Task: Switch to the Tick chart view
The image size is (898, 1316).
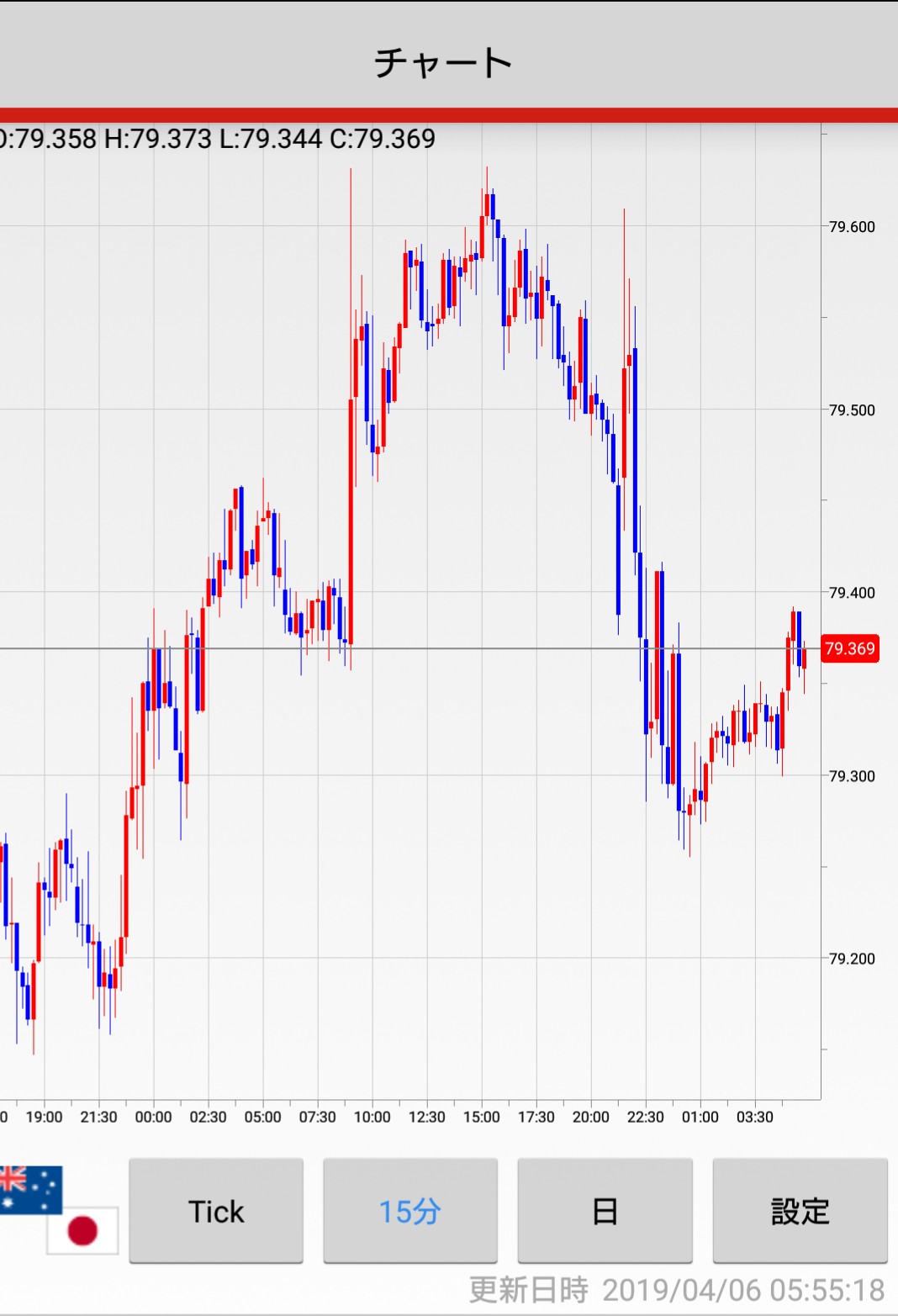Action: pos(216,1211)
